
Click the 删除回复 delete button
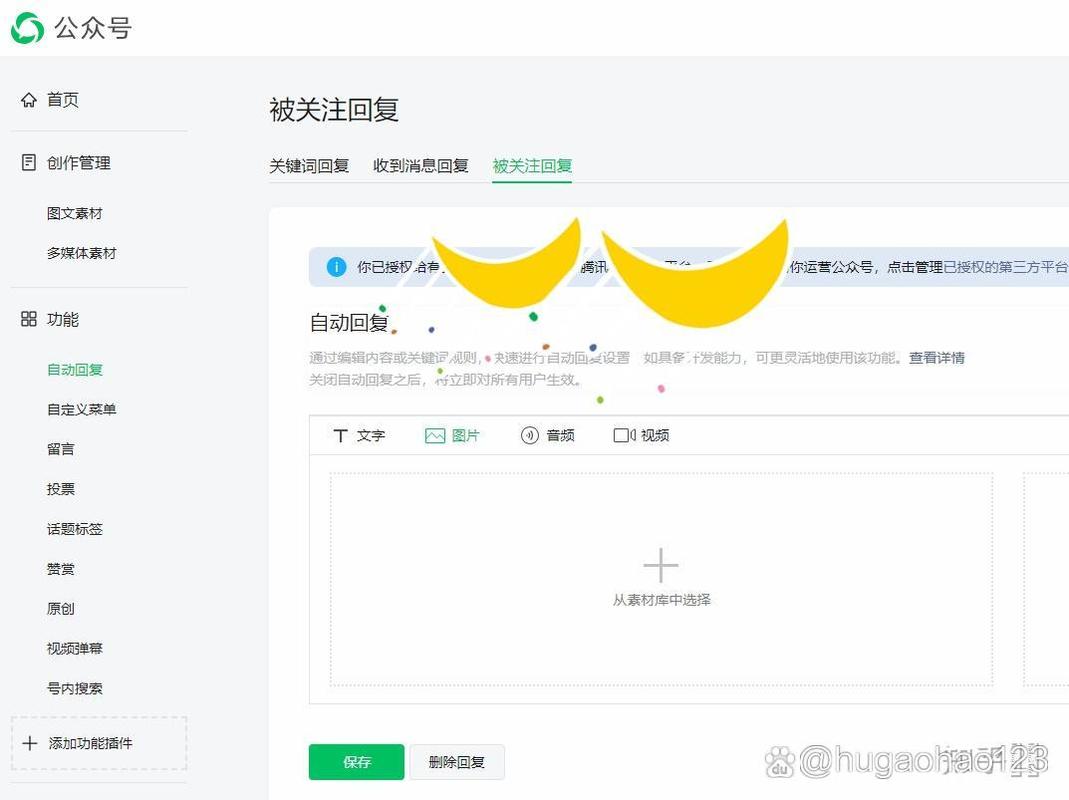[457, 762]
